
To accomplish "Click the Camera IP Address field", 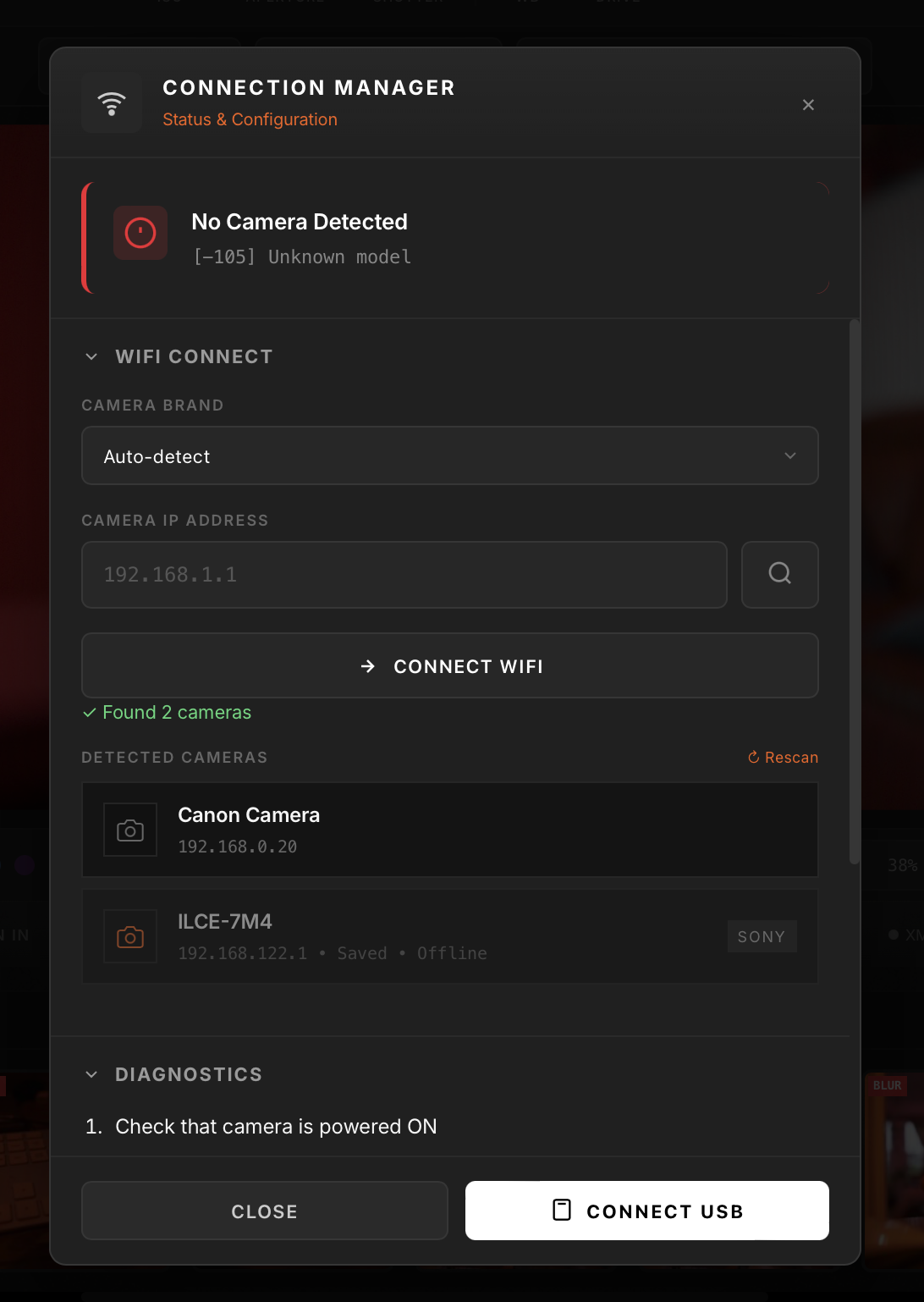I will point(404,574).
